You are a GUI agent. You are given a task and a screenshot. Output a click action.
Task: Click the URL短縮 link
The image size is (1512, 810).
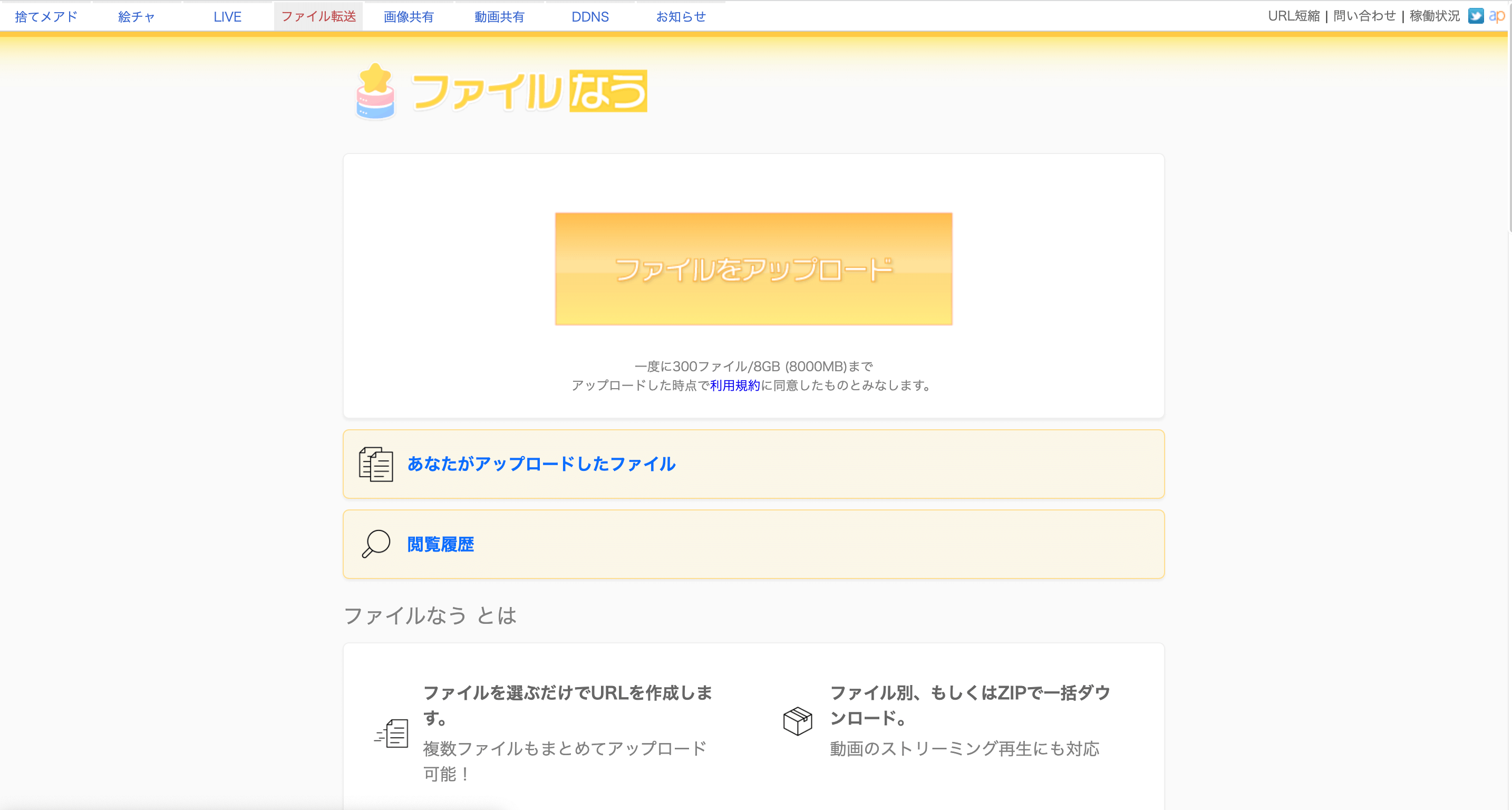(x=1294, y=16)
